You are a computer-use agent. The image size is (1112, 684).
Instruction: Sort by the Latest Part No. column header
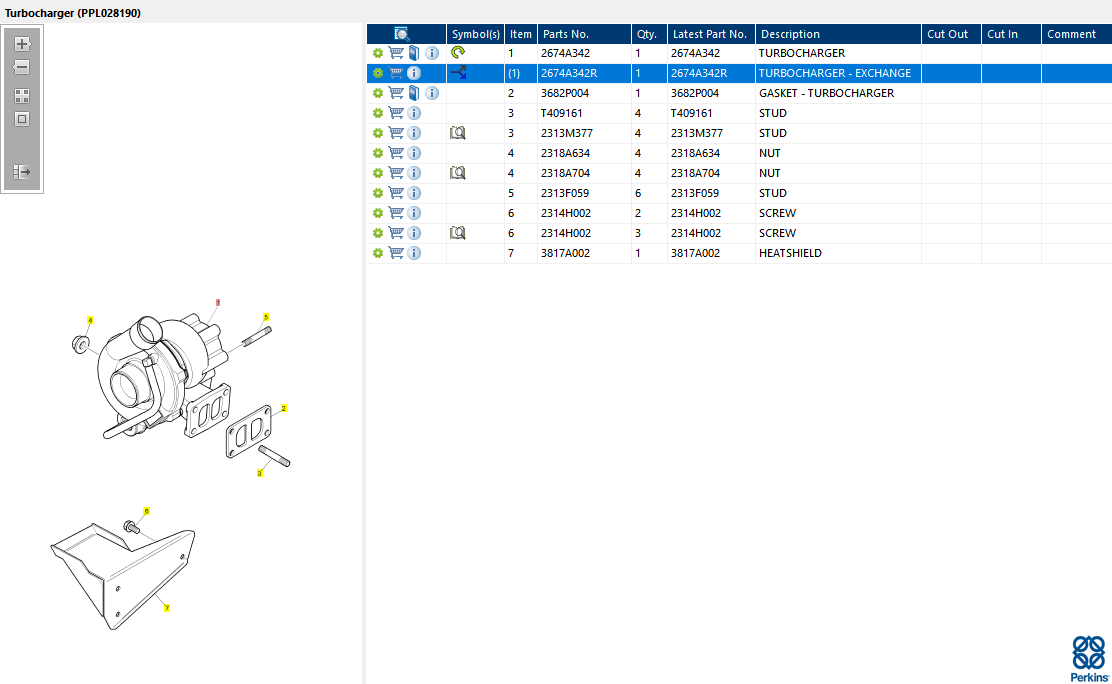[711, 34]
